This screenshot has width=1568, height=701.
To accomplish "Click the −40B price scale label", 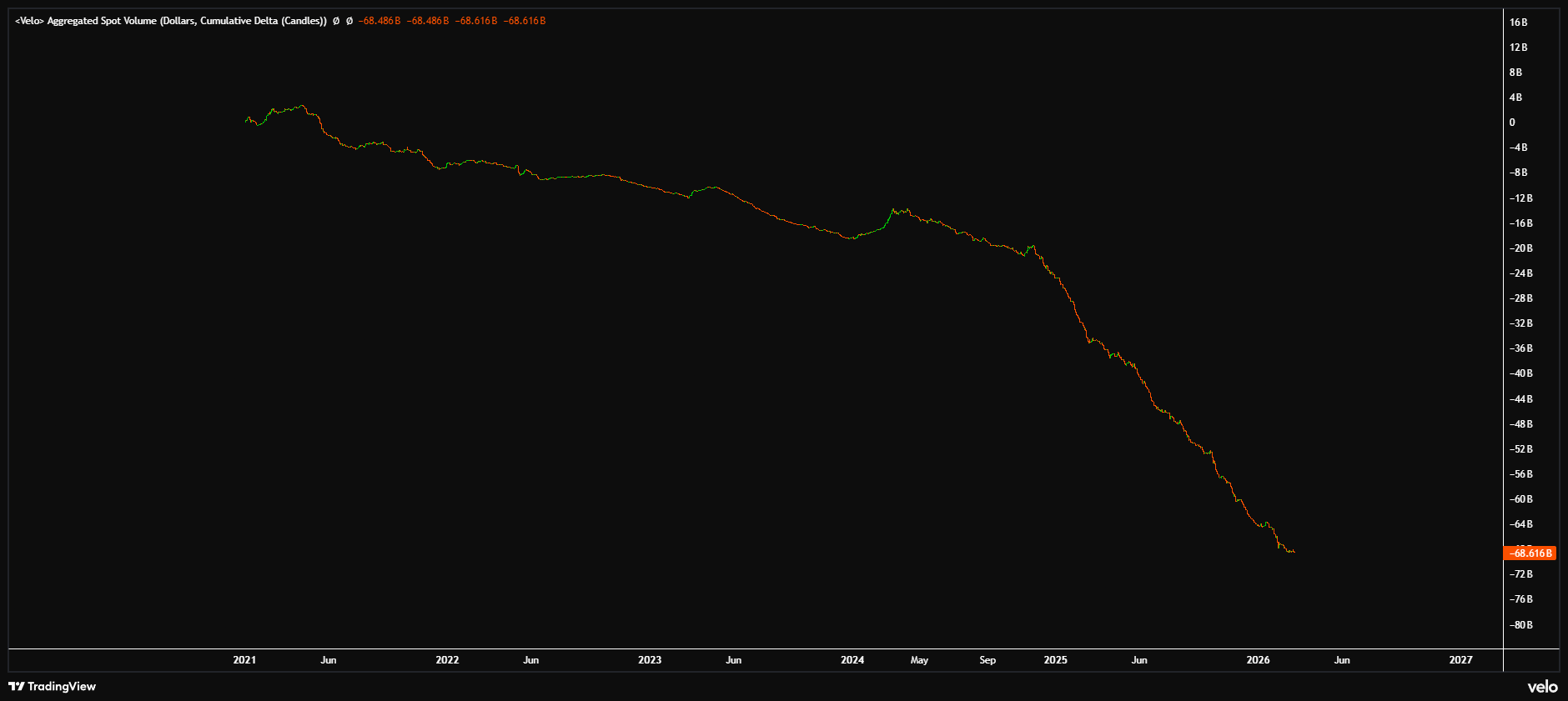I will pyautogui.click(x=1520, y=373).
